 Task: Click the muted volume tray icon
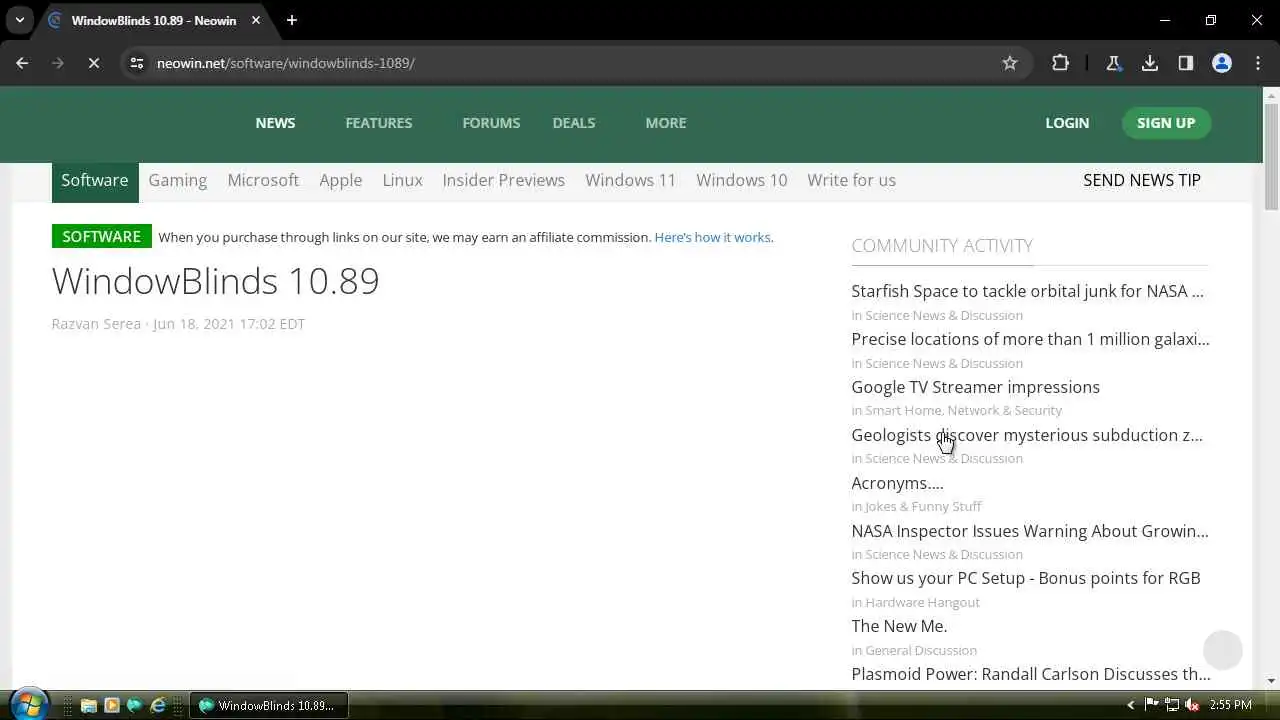pos(1192,705)
